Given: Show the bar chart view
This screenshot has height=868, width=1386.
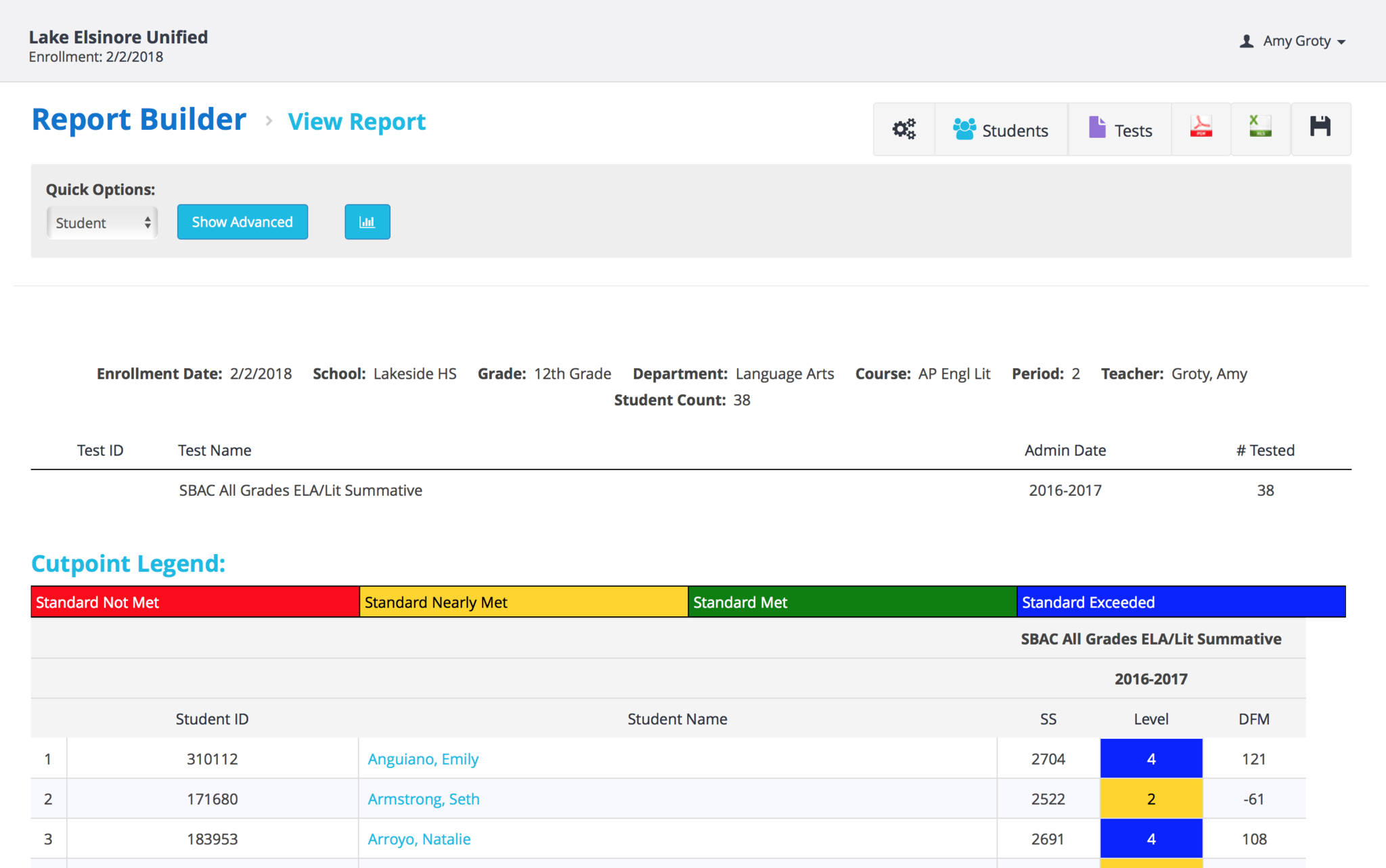Looking at the screenshot, I should (367, 222).
